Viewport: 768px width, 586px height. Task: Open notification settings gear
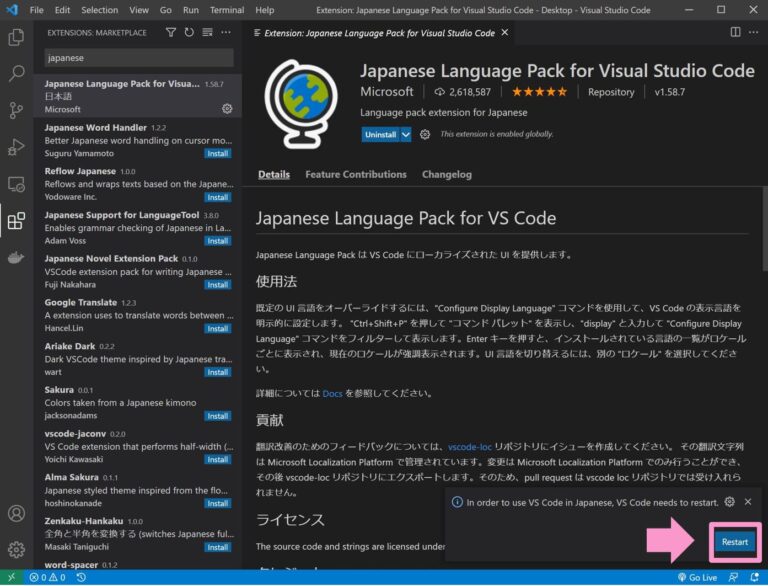pyautogui.click(x=729, y=502)
